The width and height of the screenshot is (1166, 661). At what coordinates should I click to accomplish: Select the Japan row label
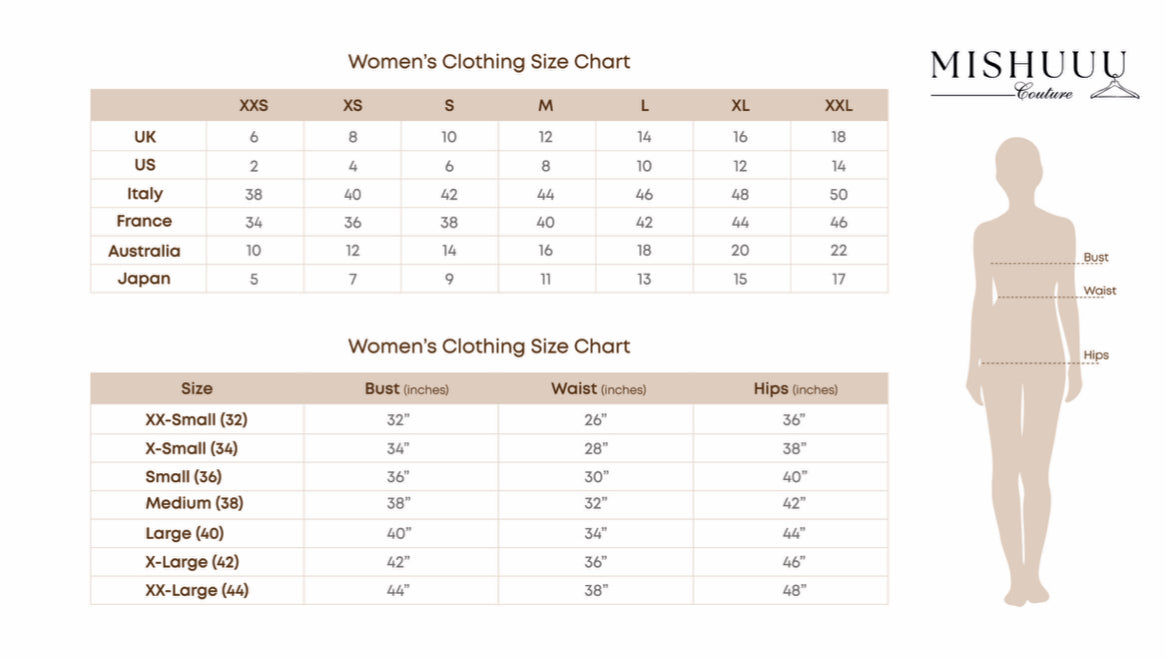pos(144,279)
